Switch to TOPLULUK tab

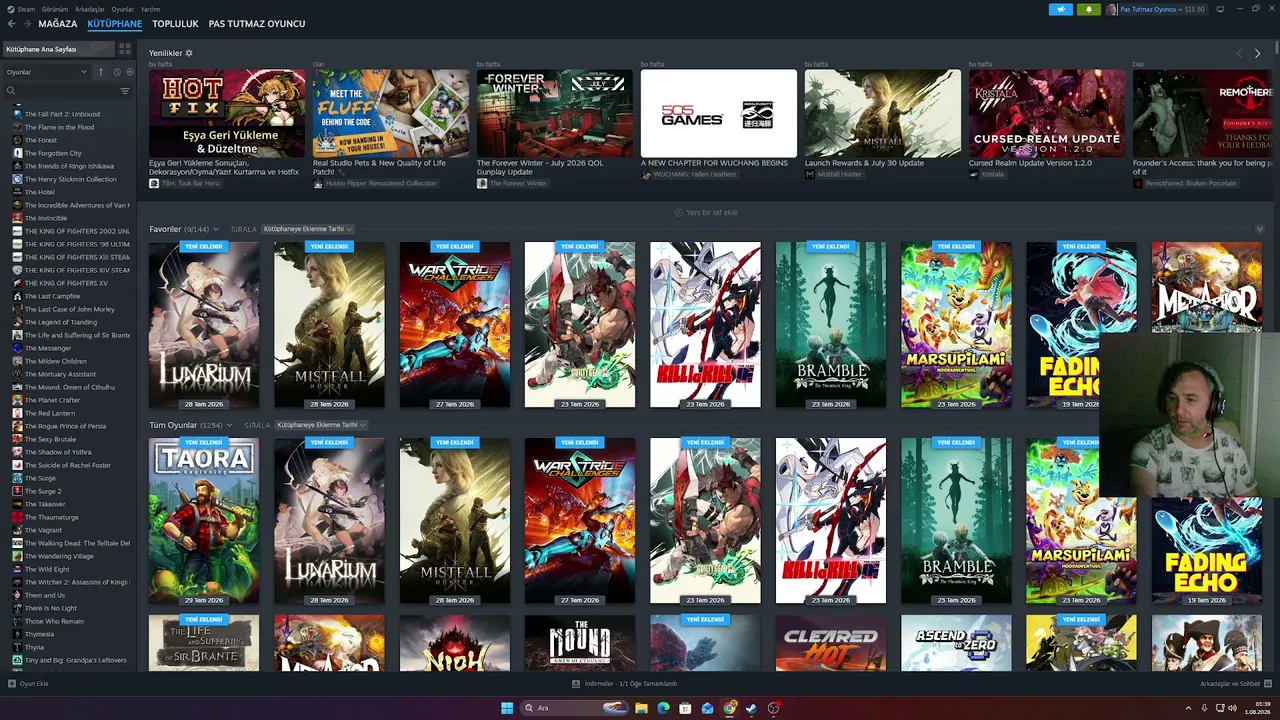175,24
